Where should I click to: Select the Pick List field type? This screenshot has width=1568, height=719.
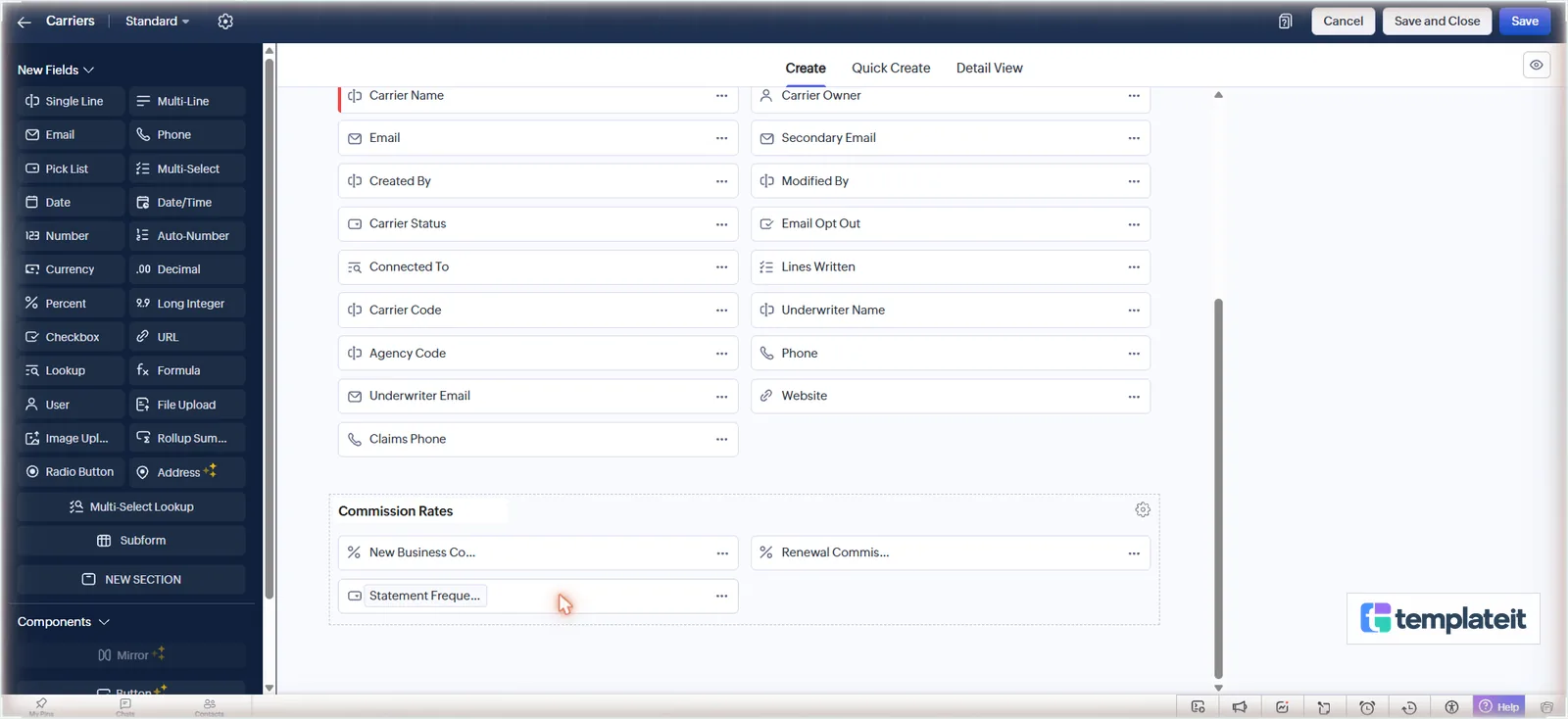point(71,168)
